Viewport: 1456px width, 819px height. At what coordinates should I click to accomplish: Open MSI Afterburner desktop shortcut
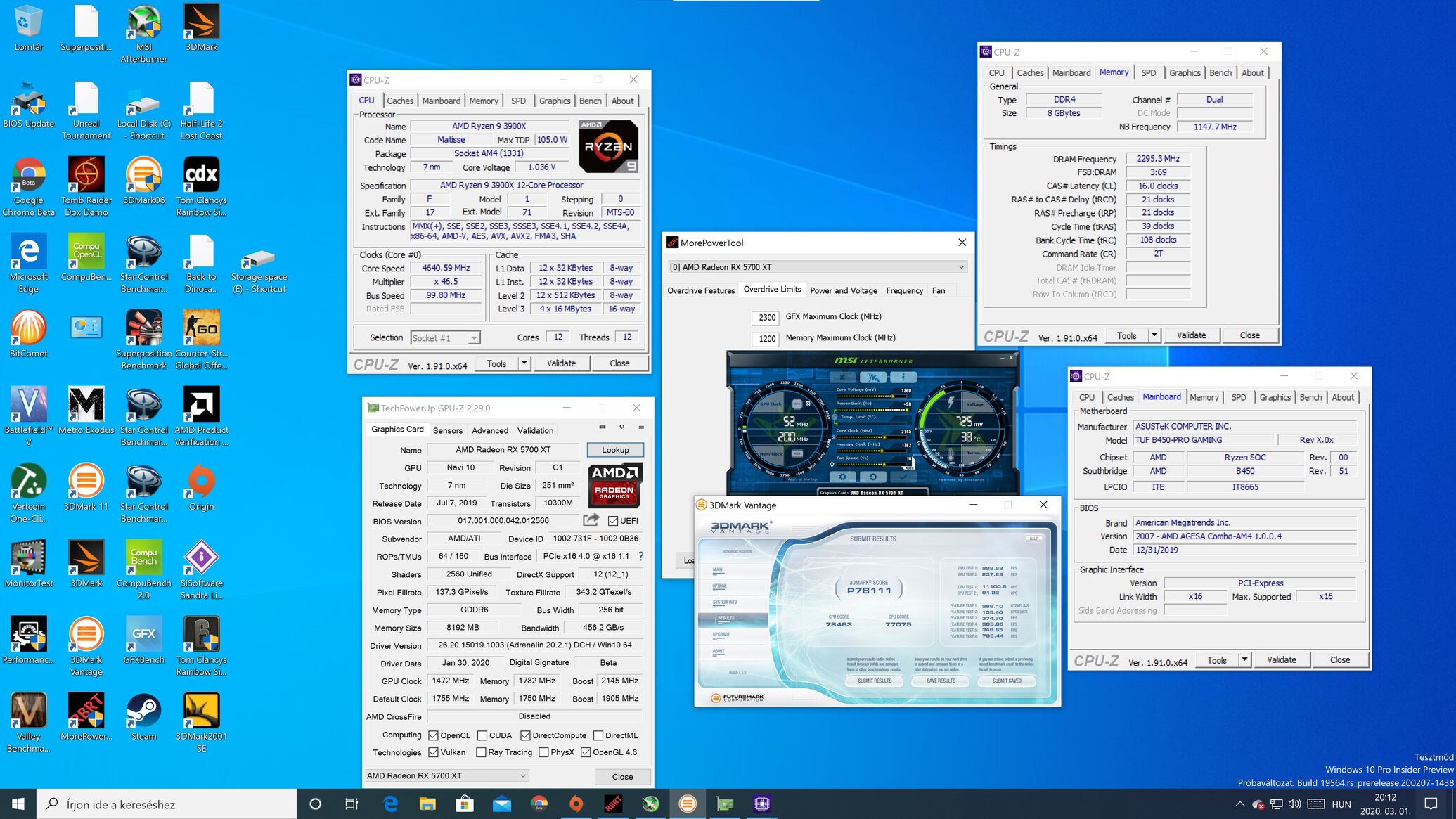point(143,33)
